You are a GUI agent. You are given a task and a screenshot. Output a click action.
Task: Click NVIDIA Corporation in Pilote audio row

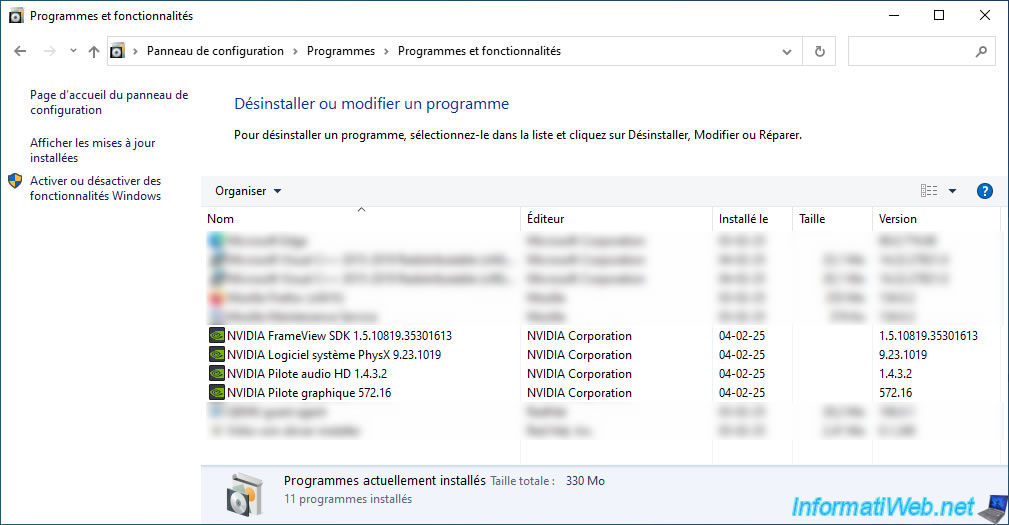(x=579, y=373)
